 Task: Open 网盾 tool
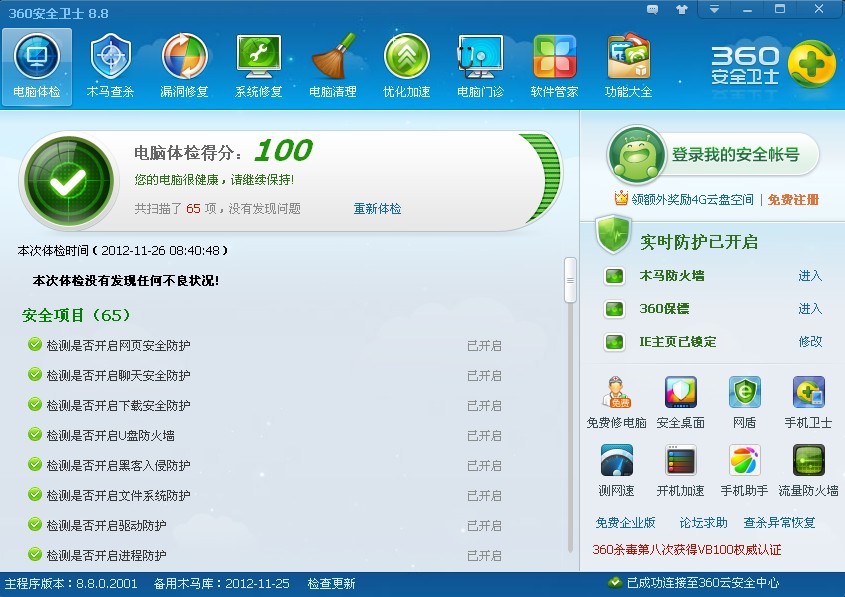(x=744, y=402)
